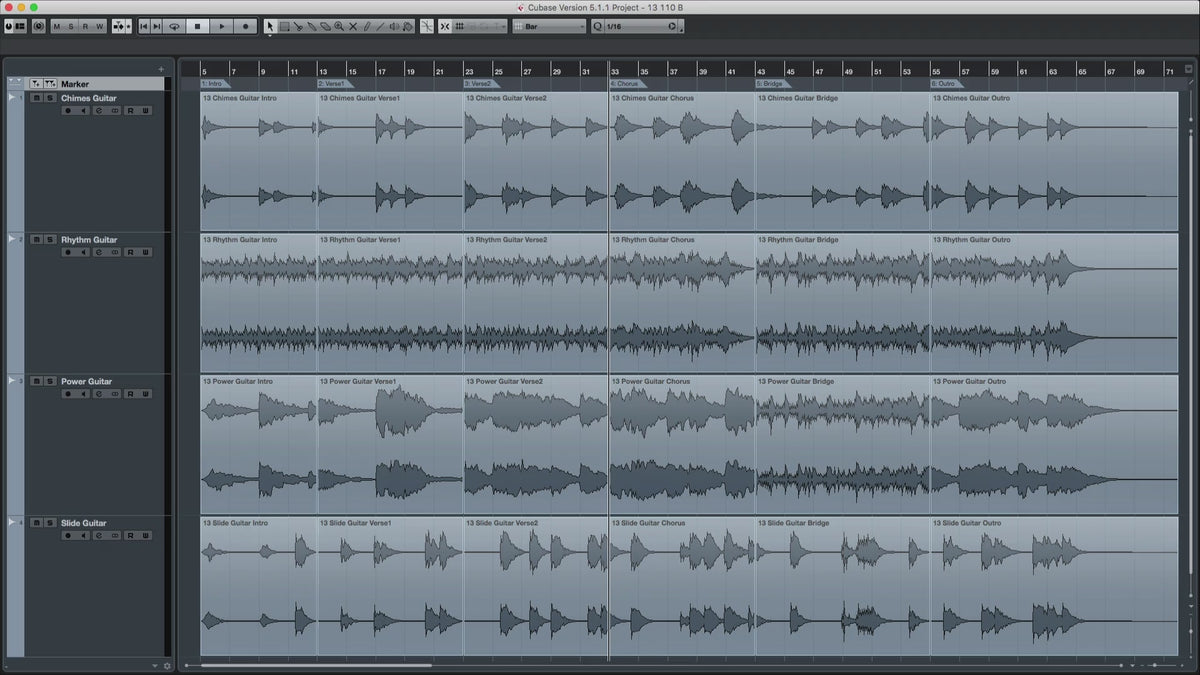Open the Bar snap type dropdown
Screen dimensions: 1200x675
tap(549, 27)
